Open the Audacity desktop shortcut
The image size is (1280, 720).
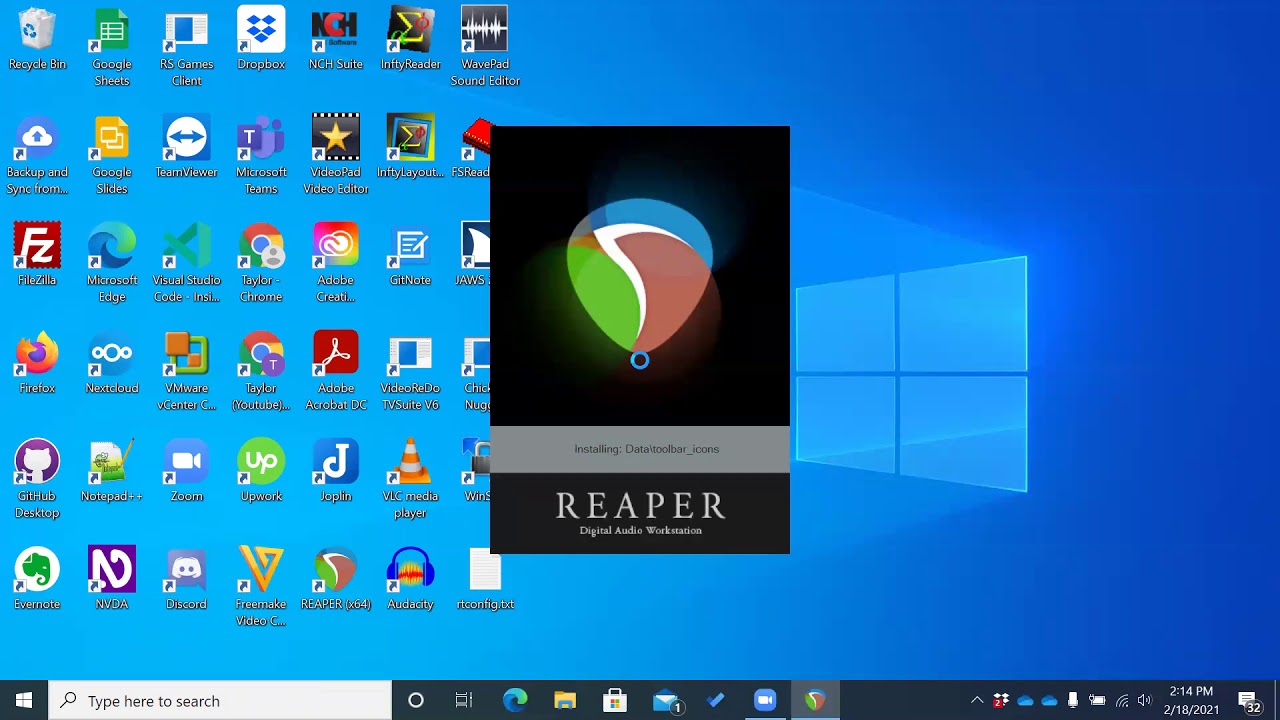click(x=410, y=580)
